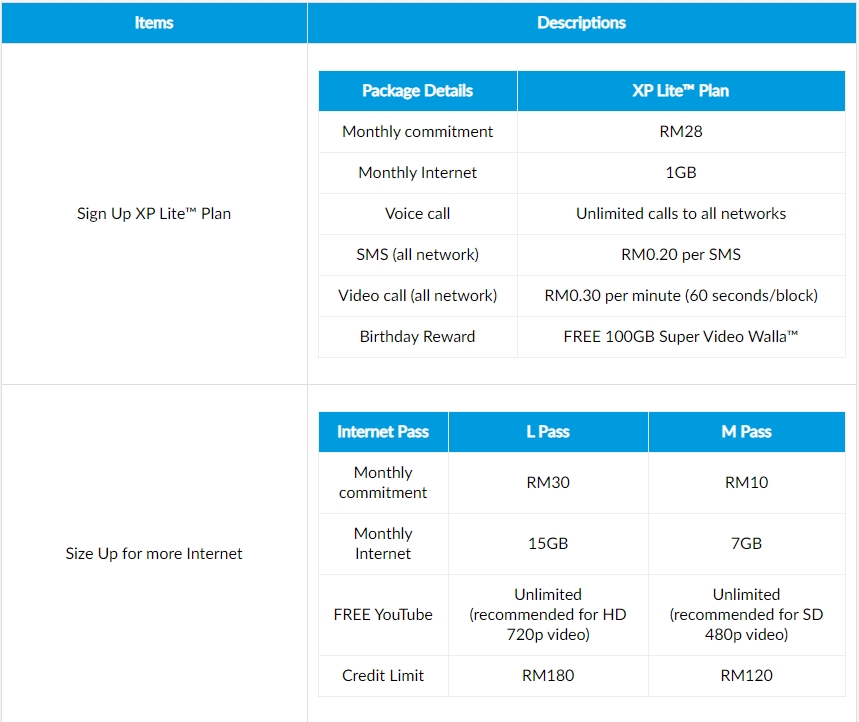Select the Internet Pass header cell
The width and height of the screenshot is (859, 722).
click(383, 432)
